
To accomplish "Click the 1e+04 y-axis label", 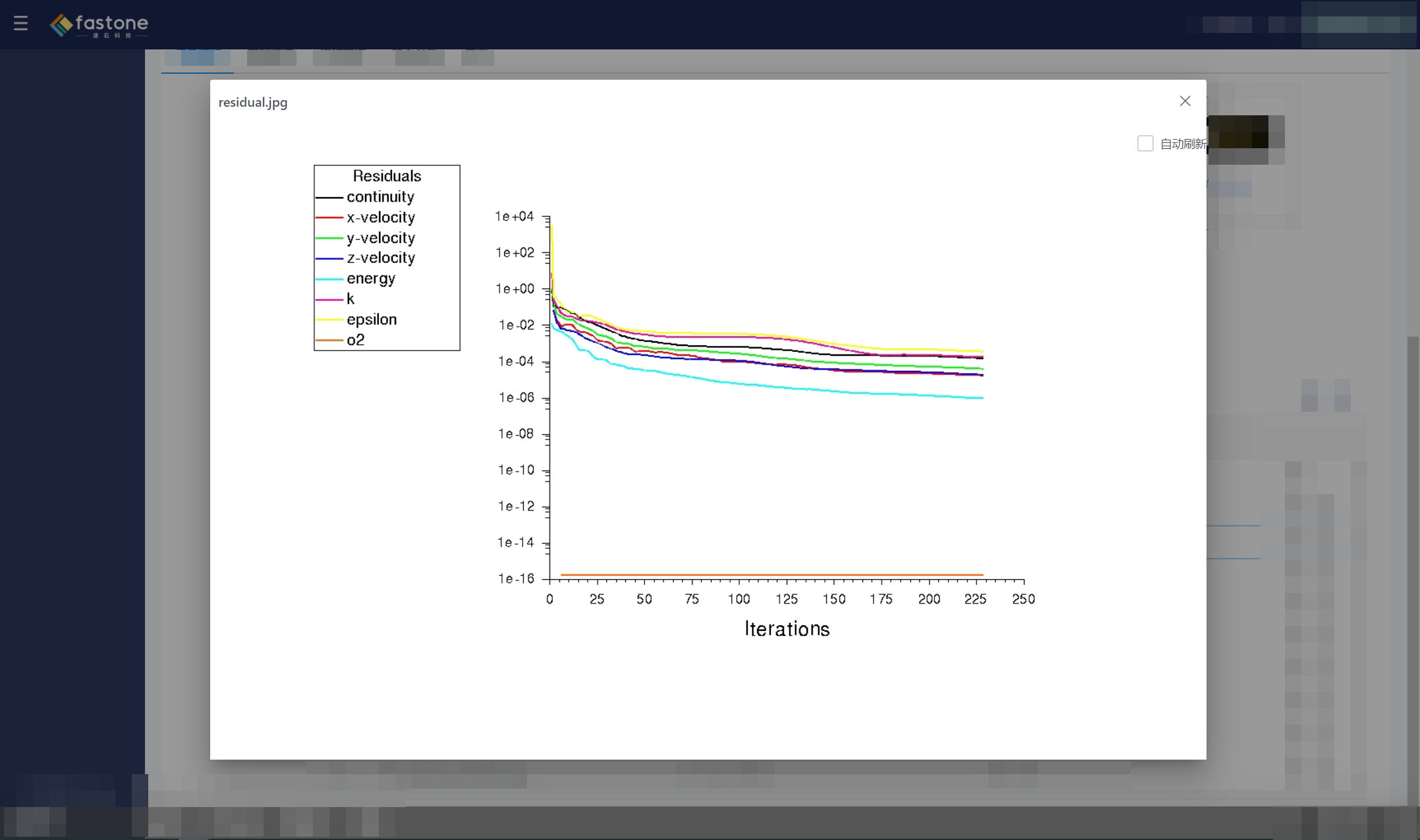I will [x=515, y=217].
